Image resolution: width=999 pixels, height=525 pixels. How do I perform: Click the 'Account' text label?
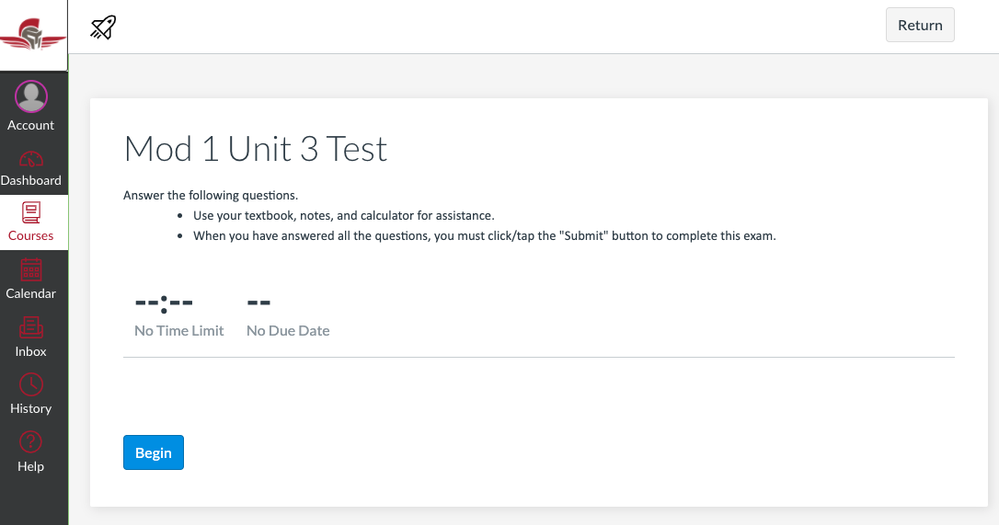(31, 125)
